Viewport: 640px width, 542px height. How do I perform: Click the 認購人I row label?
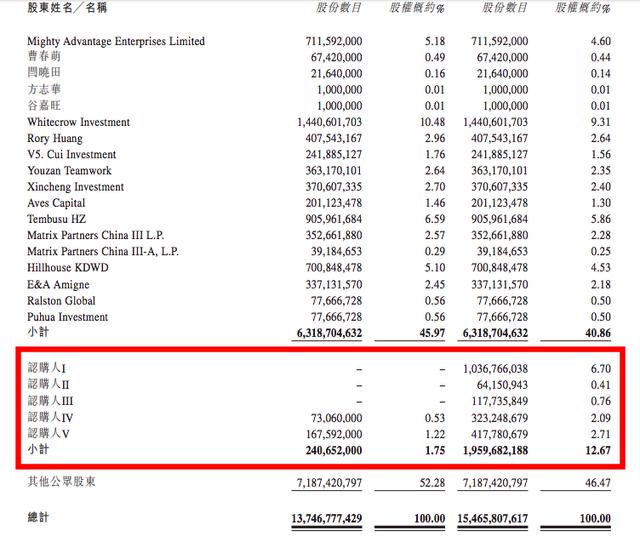click(x=47, y=368)
